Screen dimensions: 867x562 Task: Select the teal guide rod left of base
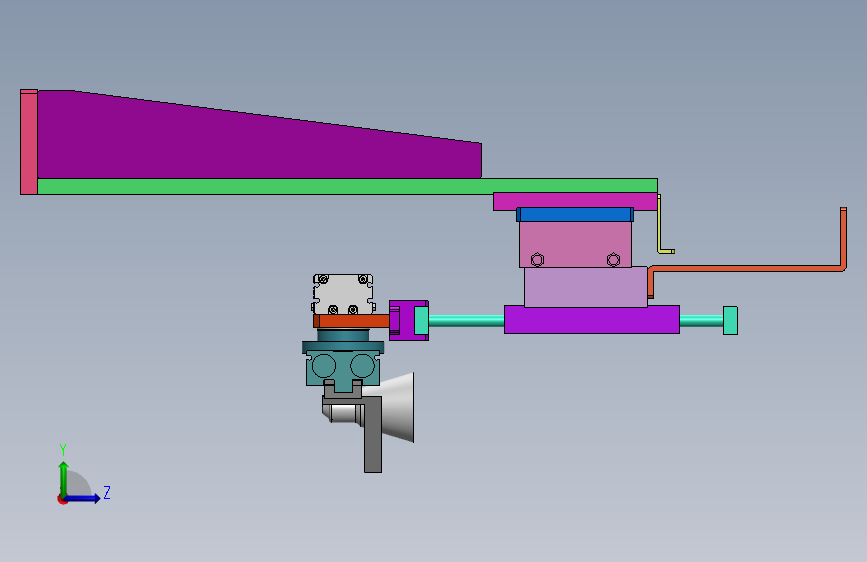[466, 320]
